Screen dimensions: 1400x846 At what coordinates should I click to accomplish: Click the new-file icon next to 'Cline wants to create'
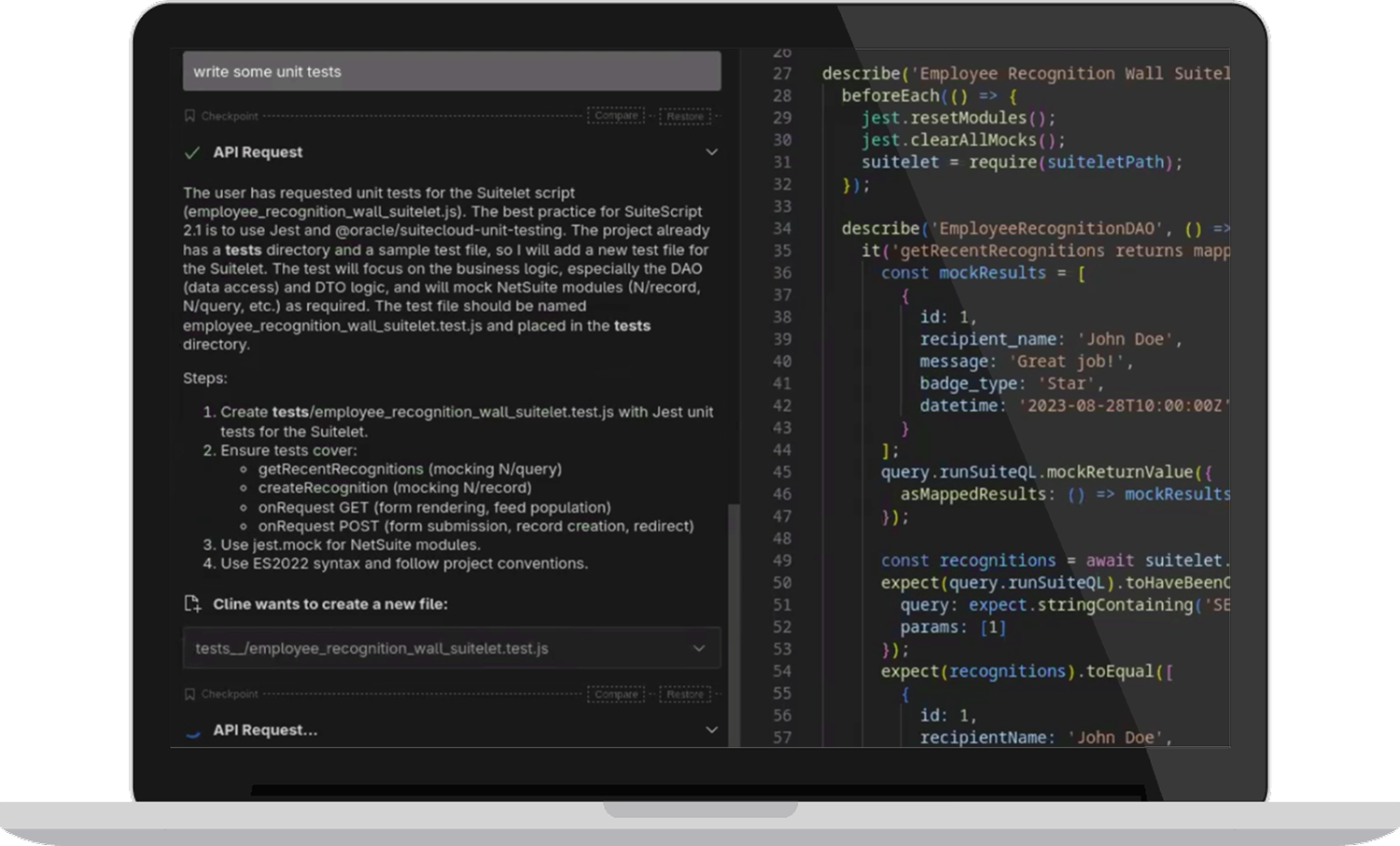pyautogui.click(x=192, y=603)
